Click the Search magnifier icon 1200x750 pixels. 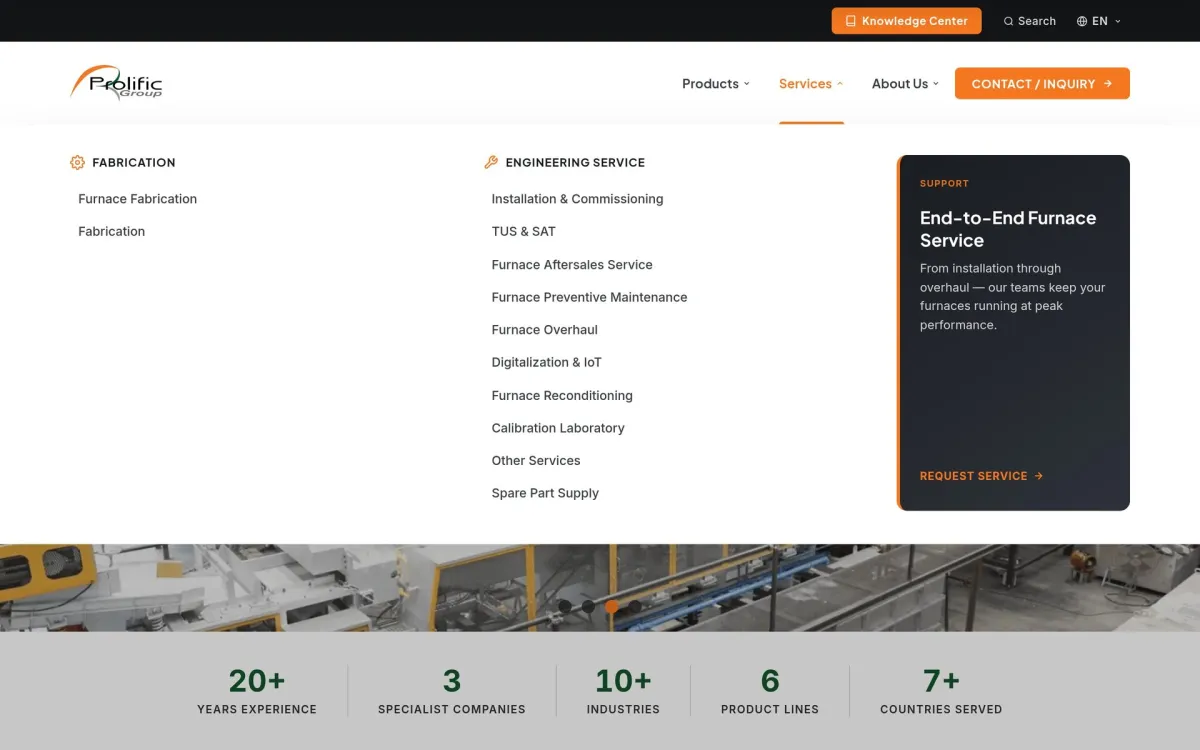(x=1008, y=21)
